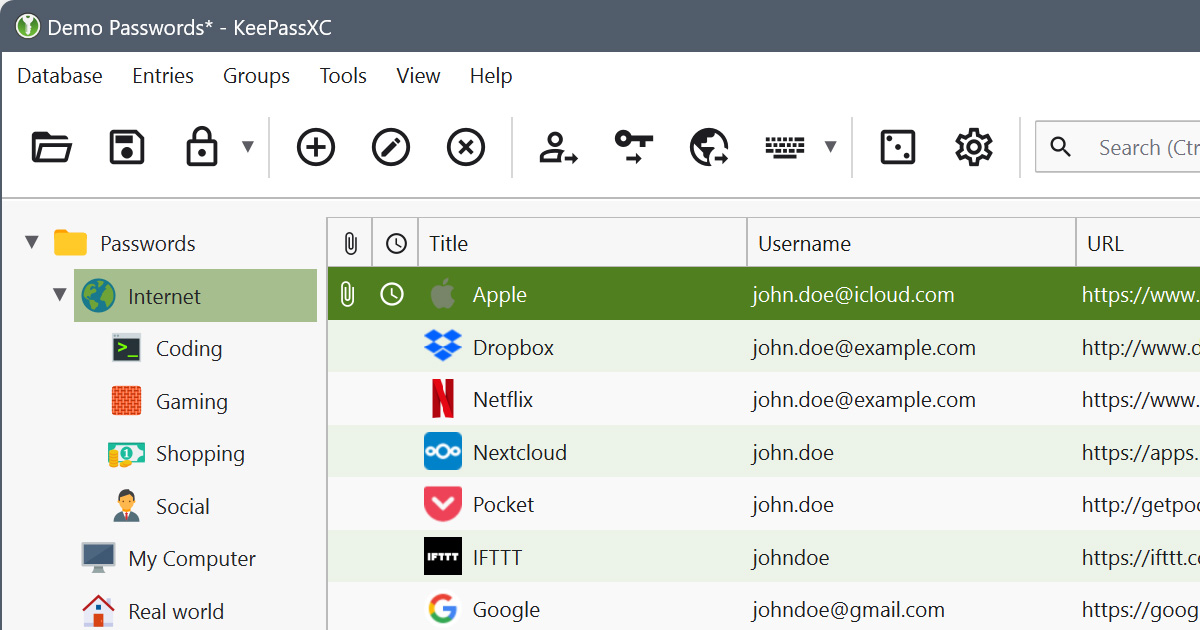Sort entries by URL column
The width and height of the screenshot is (1200, 630).
pos(1138,243)
